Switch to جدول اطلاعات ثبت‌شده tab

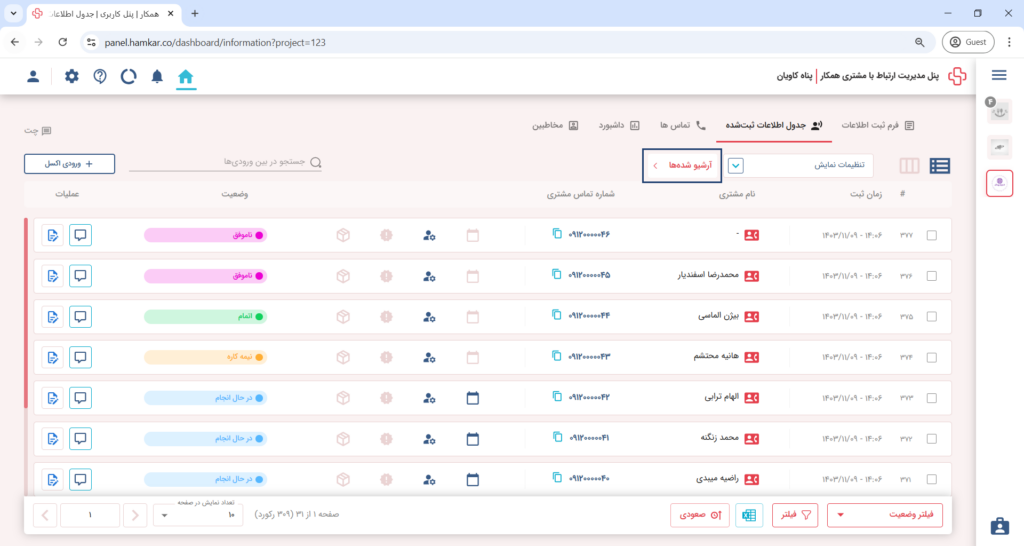(x=774, y=125)
